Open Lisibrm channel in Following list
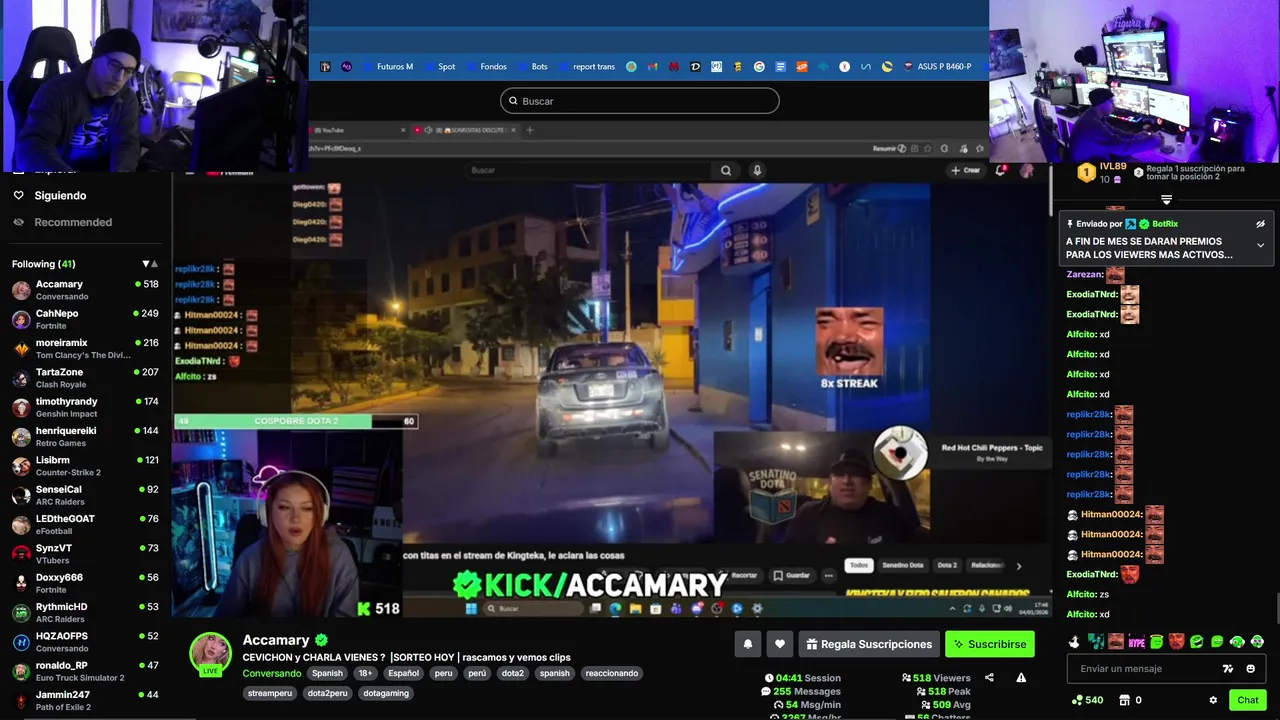The width and height of the screenshot is (1280, 720). (85, 466)
